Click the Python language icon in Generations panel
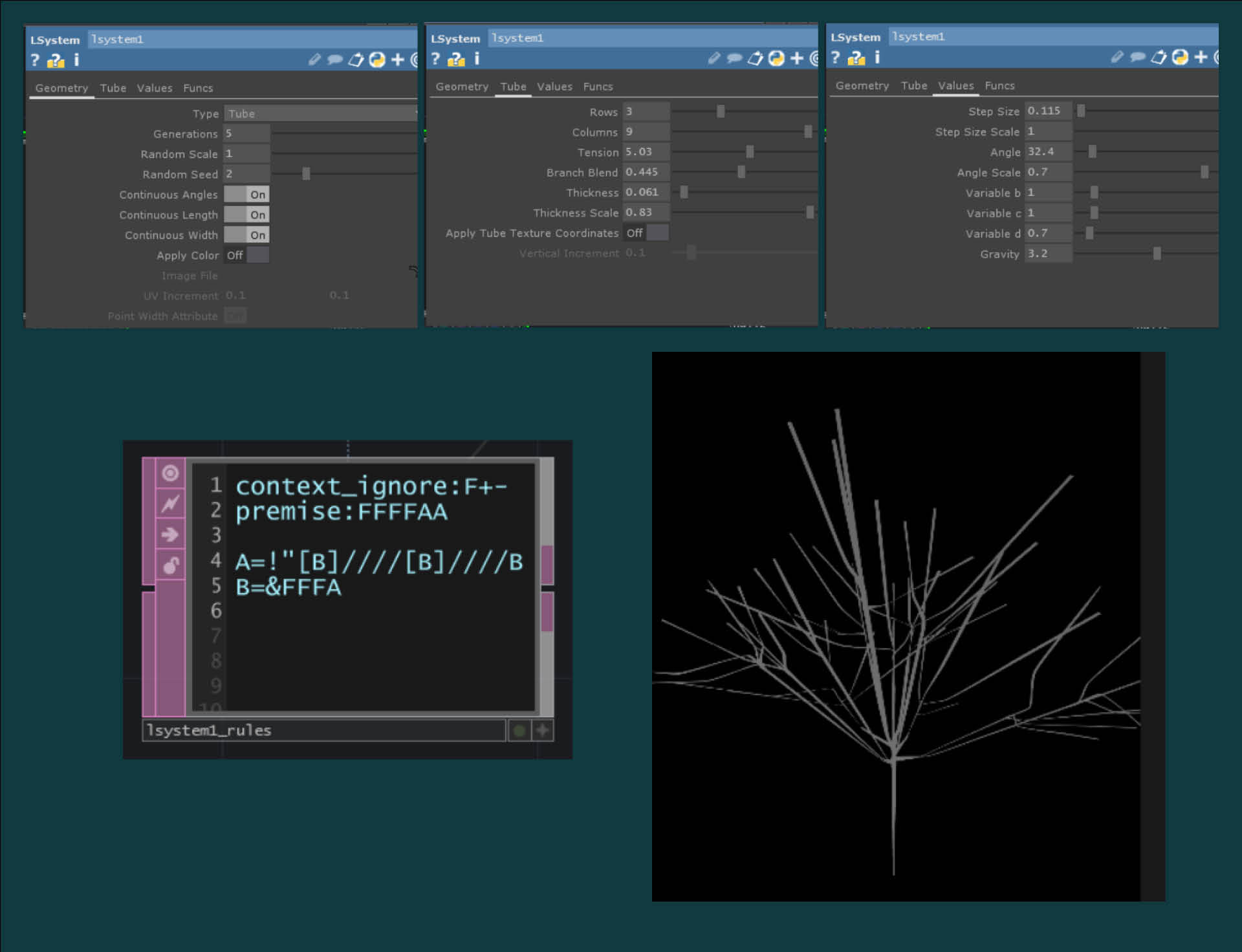 click(x=377, y=59)
